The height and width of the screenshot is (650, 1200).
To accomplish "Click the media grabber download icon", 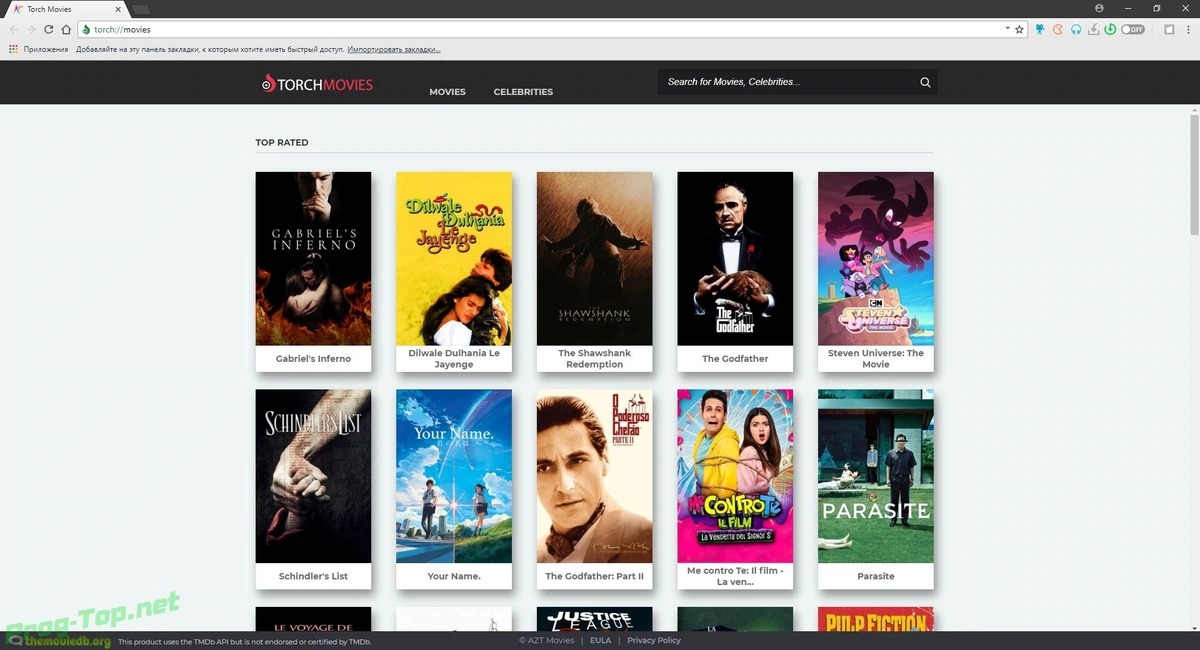I will 1094,30.
